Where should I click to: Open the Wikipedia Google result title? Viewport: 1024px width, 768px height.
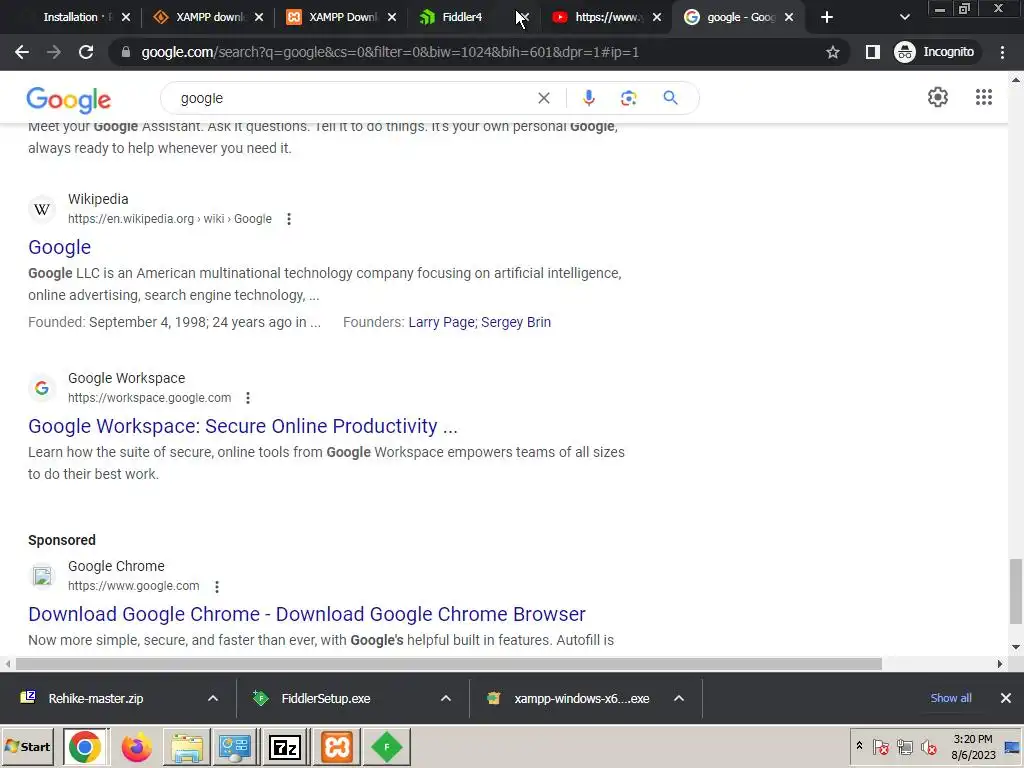[x=59, y=247]
